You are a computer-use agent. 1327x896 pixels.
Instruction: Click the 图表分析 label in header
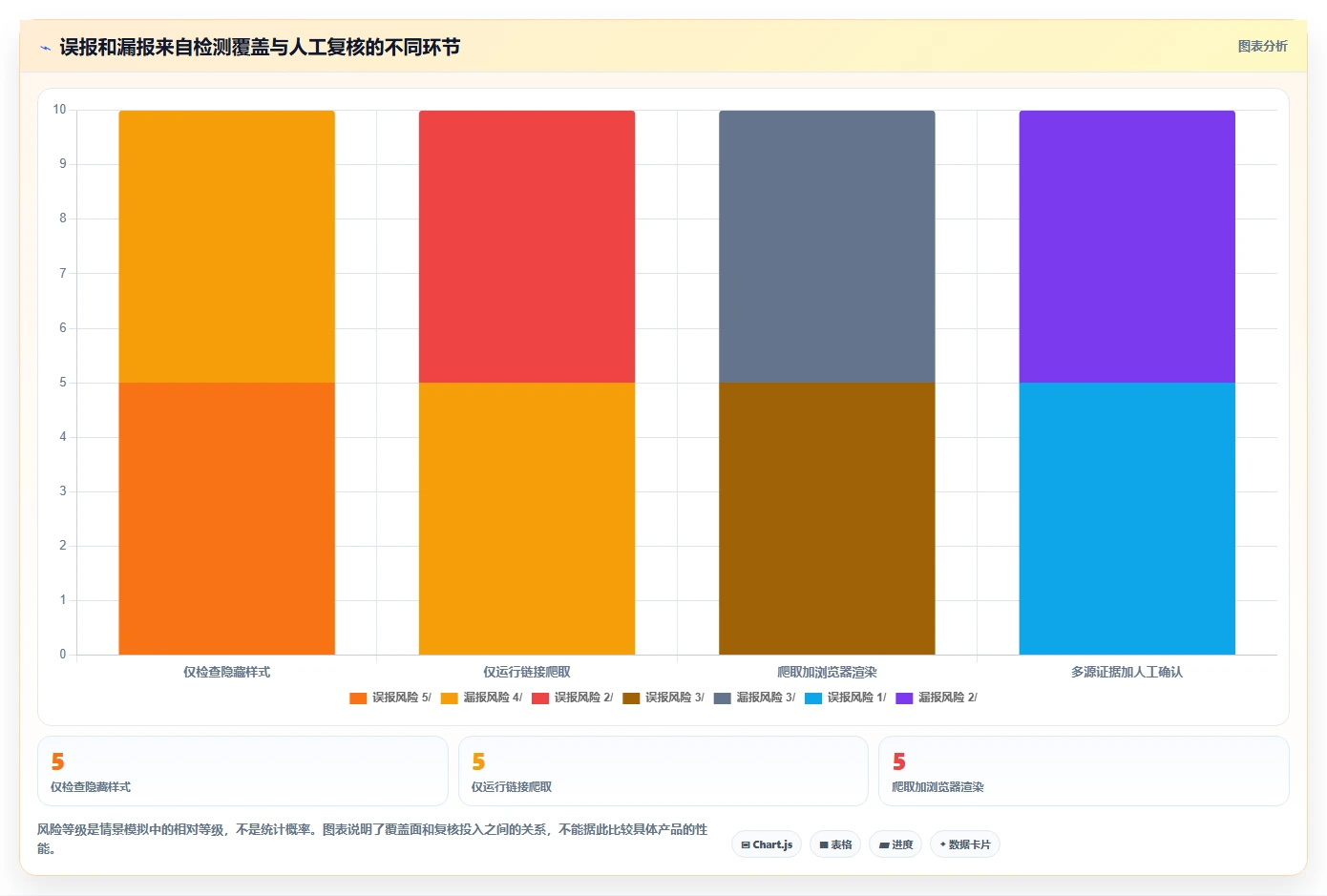click(x=1262, y=46)
